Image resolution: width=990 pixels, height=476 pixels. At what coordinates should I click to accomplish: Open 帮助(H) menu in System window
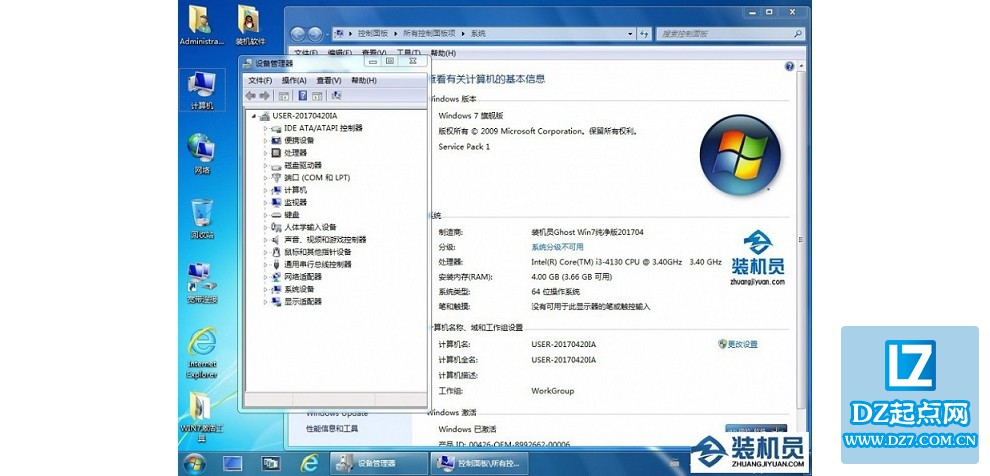(443, 53)
